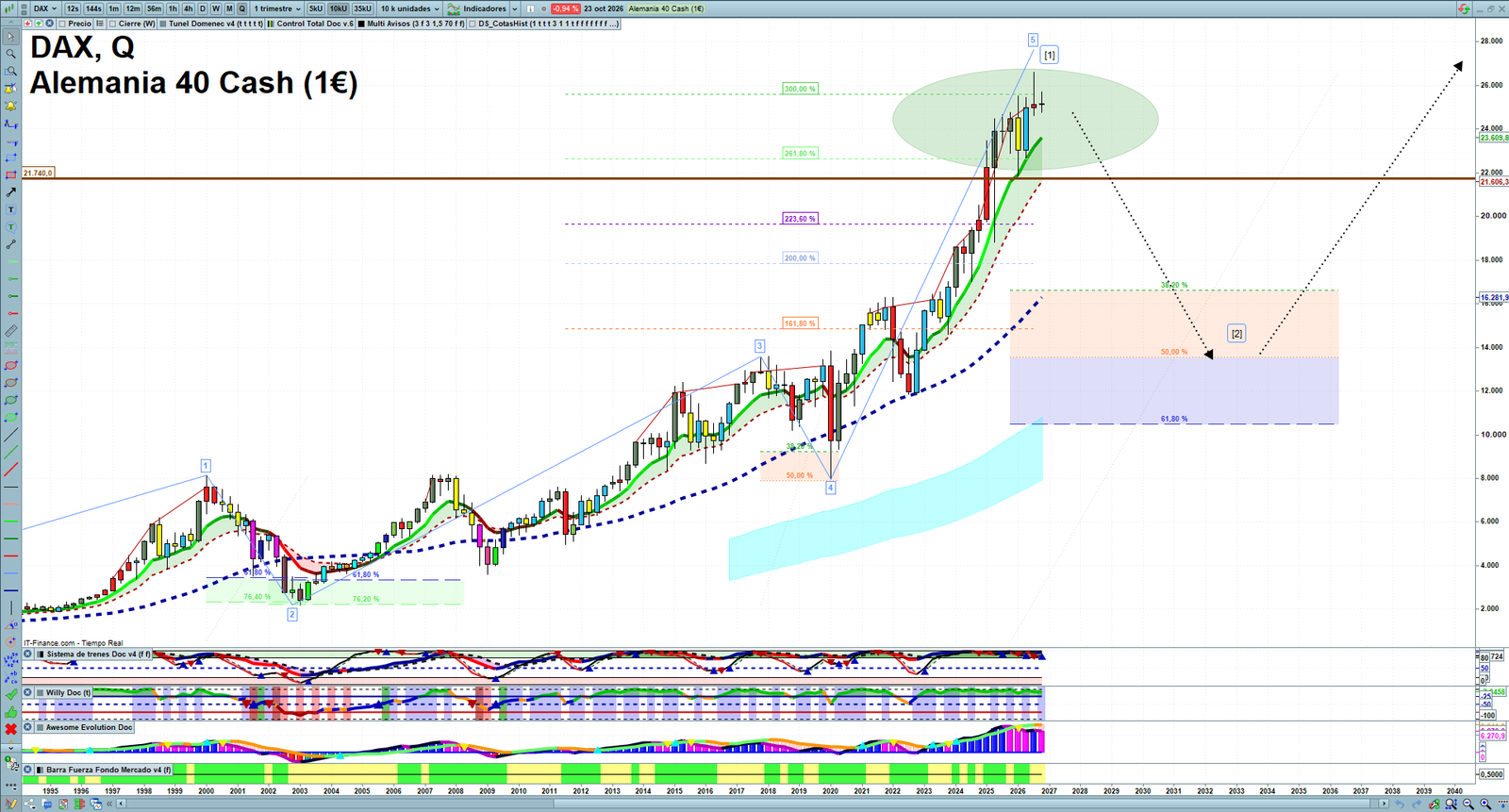Open the DAX instrument dropdown
Image resolution: width=1509 pixels, height=812 pixels.
click(45, 8)
